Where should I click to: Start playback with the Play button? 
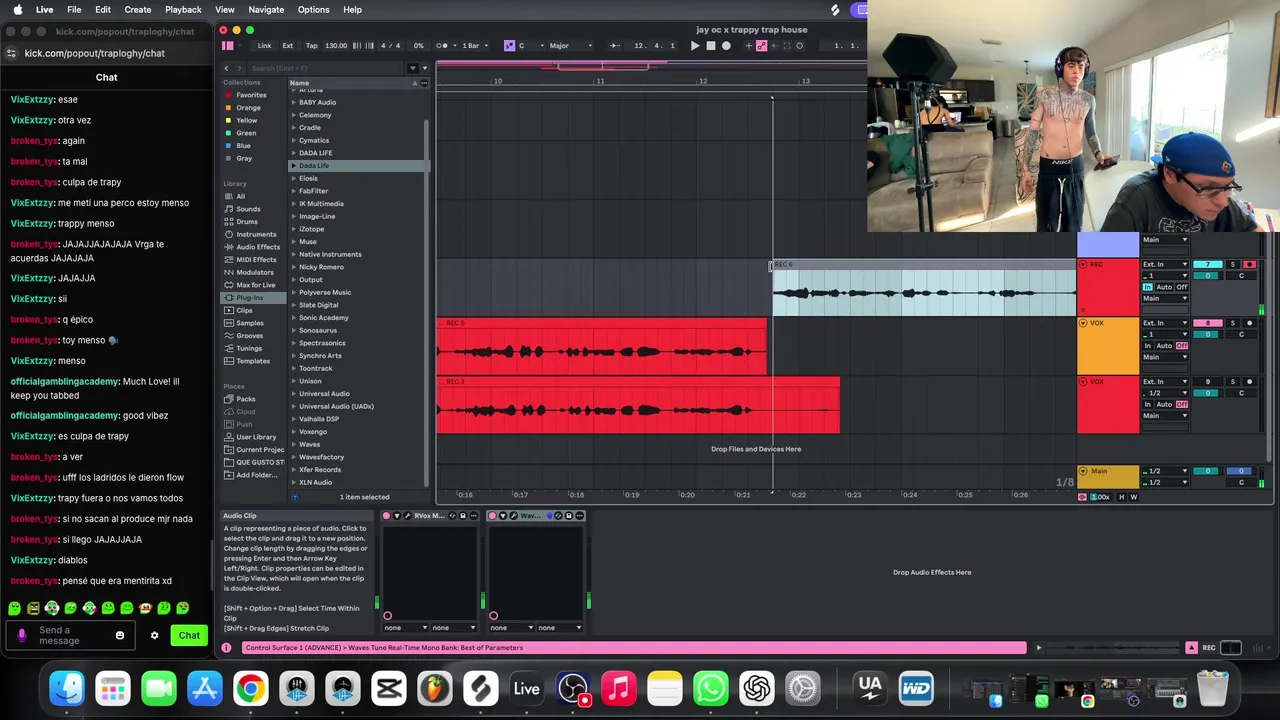point(695,46)
